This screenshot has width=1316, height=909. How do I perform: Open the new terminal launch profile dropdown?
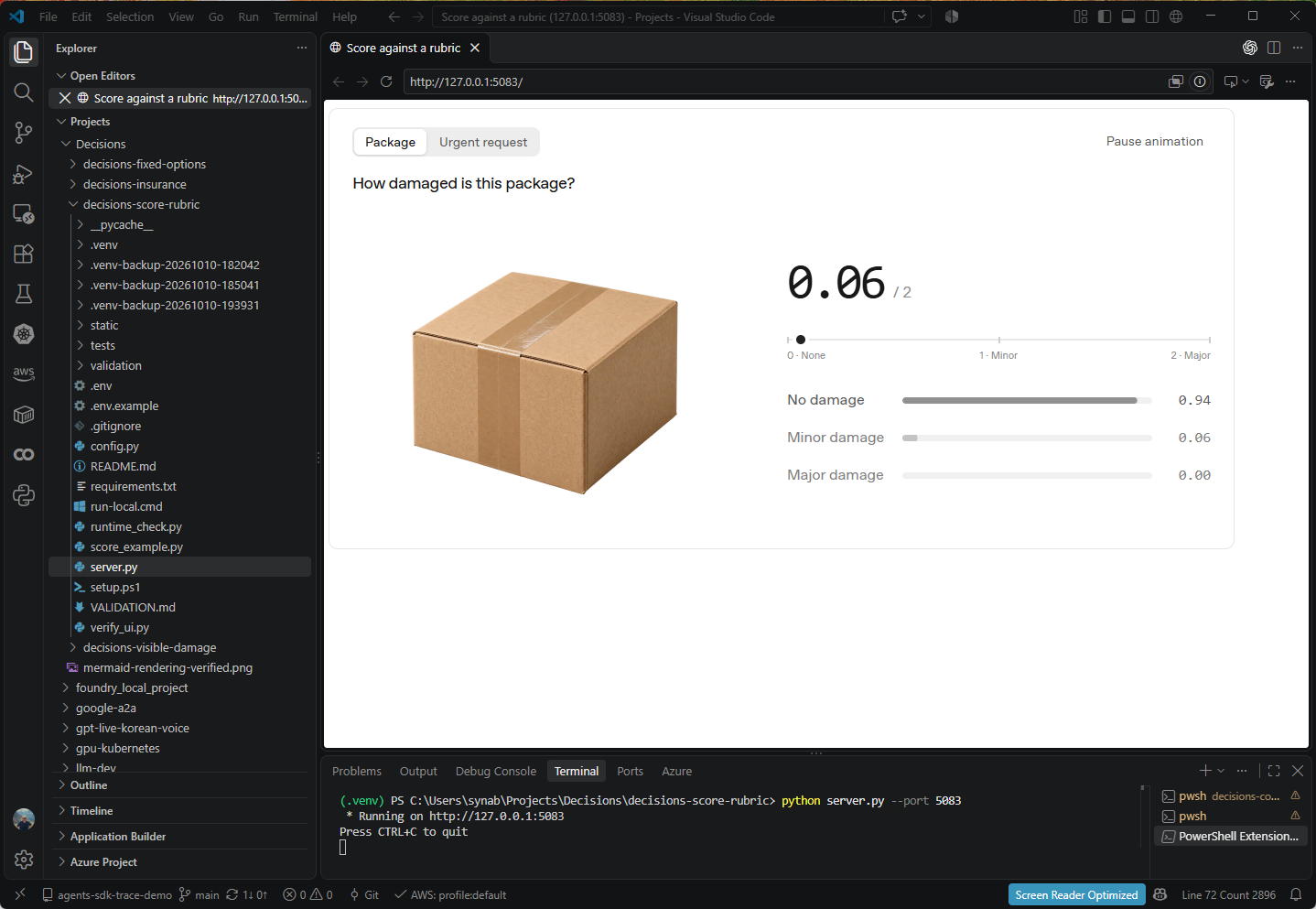tap(1221, 771)
